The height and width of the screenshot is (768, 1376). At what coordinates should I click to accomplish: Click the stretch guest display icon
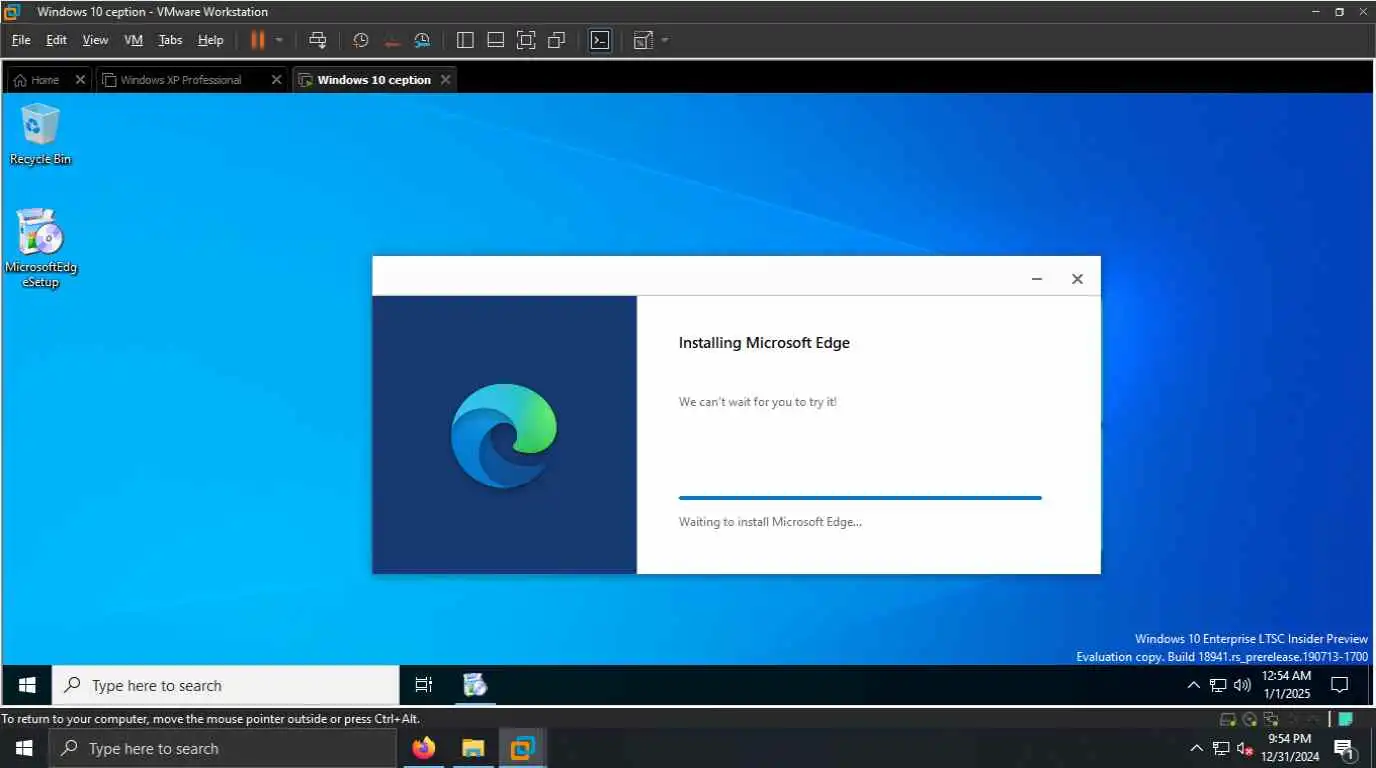coord(643,40)
